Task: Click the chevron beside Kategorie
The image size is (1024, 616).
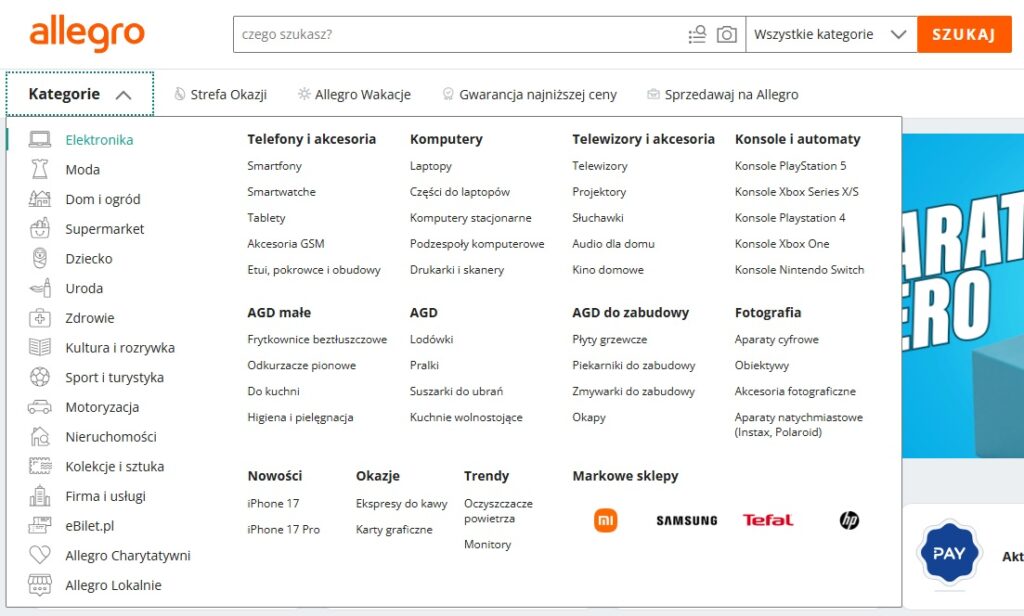Action: (123, 95)
